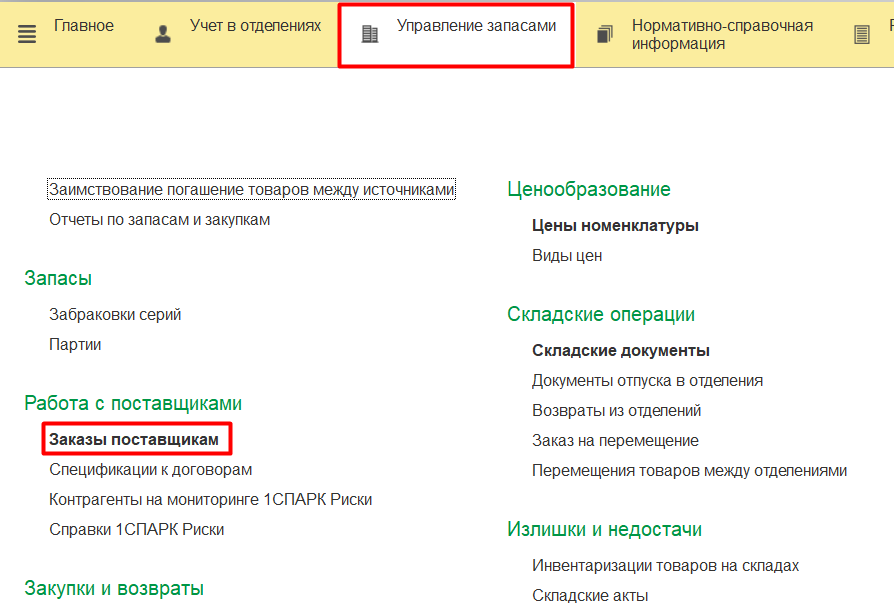Image resolution: width=894 pixels, height=614 pixels.
Task: Click the person icon for Учет в отделениях
Action: click(163, 34)
